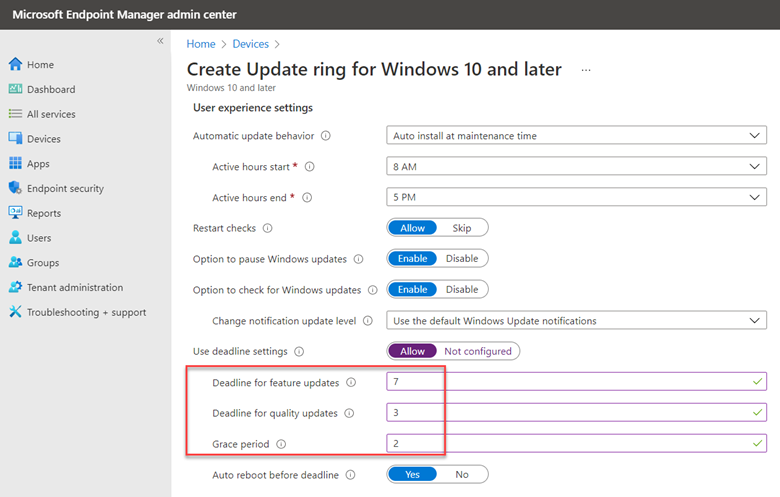
Task: Click info icon beside Use deadline settings
Action: pos(299,352)
